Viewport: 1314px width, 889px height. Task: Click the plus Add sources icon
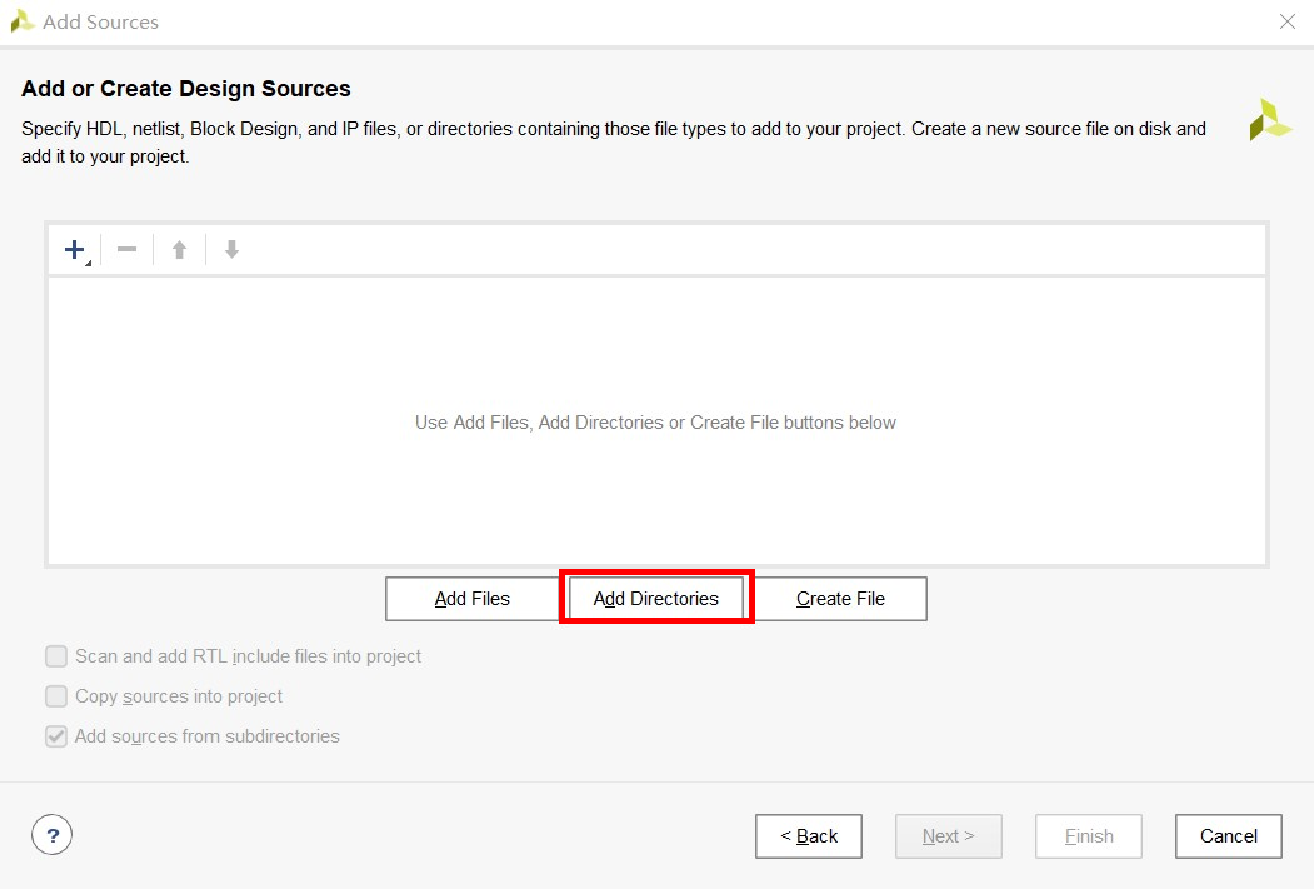point(75,250)
